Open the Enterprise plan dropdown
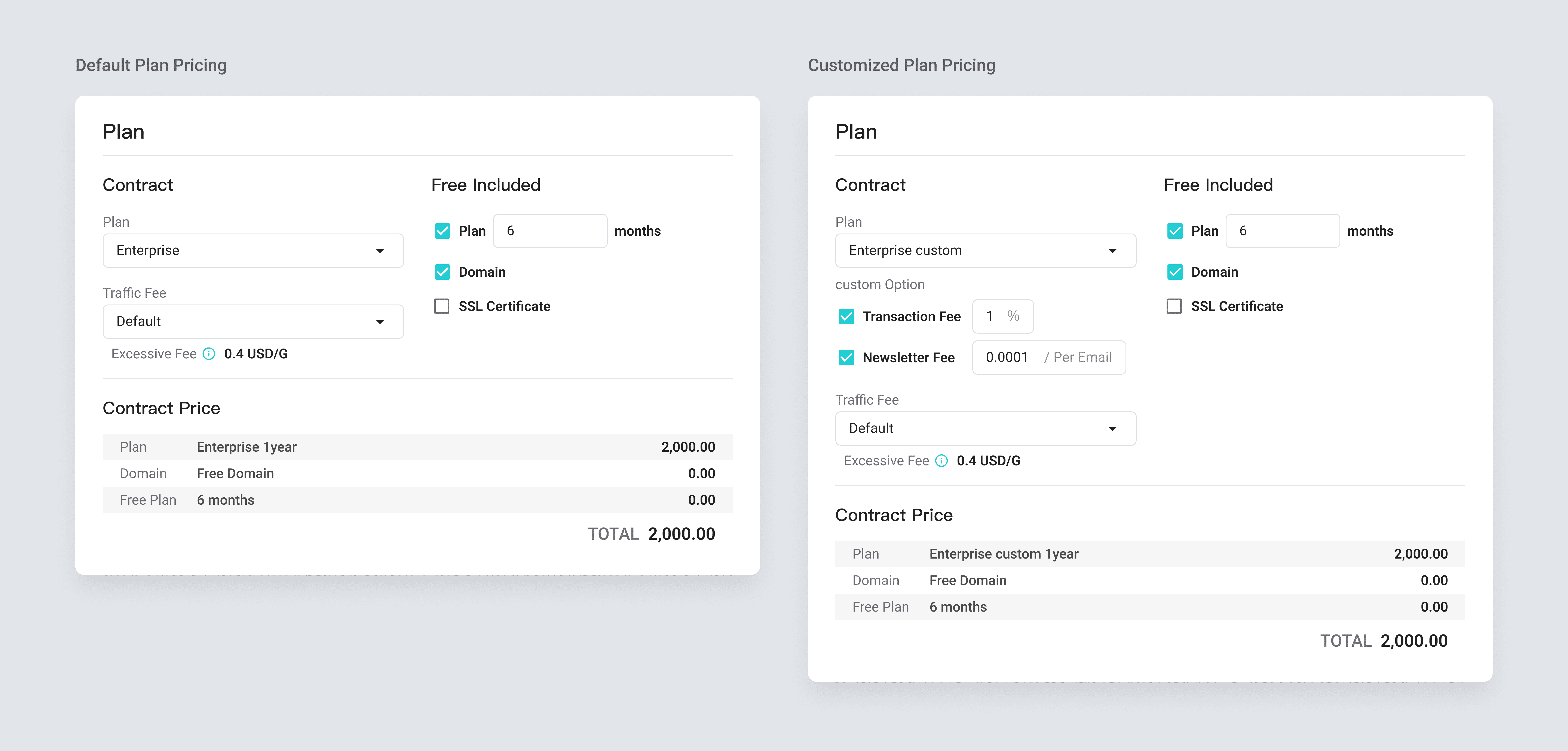The height and width of the screenshot is (751, 1568). (253, 251)
